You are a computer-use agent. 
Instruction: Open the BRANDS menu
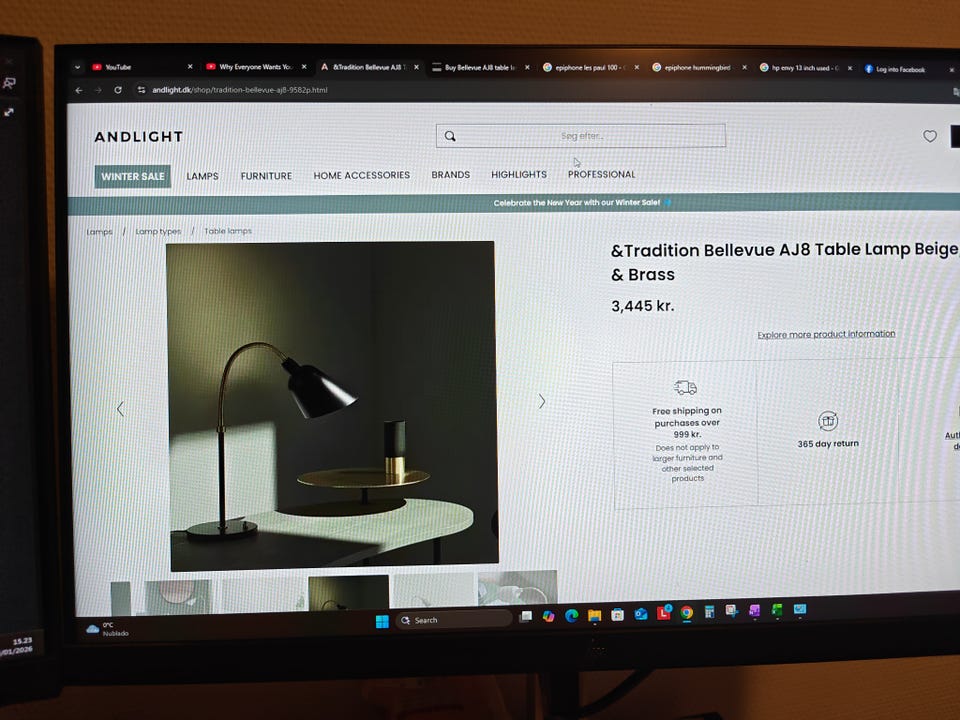pyautogui.click(x=451, y=174)
